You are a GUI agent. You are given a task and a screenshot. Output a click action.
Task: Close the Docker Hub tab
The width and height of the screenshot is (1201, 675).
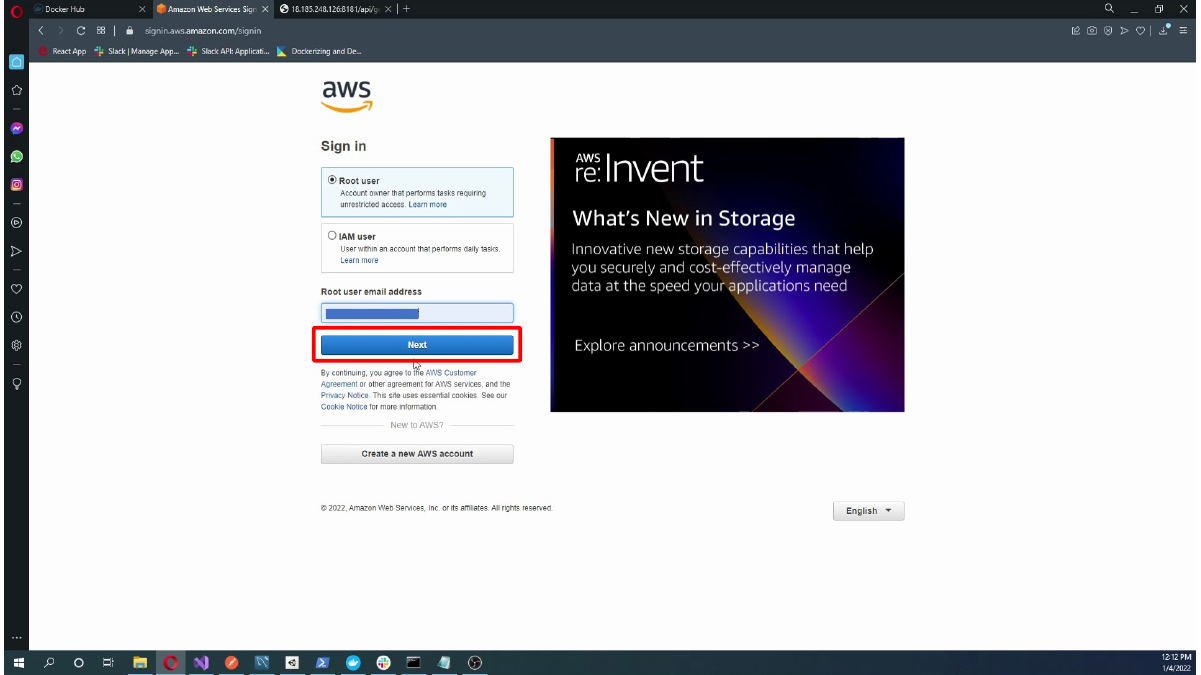point(142,9)
